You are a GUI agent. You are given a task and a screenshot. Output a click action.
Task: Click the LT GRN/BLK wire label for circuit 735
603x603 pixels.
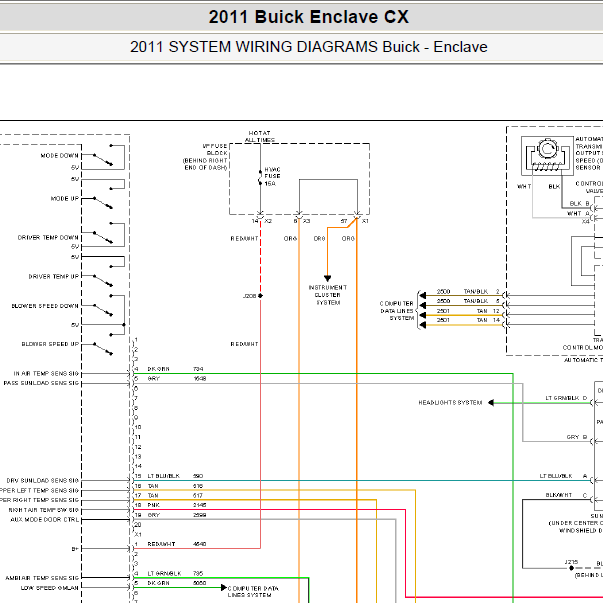[164, 573]
